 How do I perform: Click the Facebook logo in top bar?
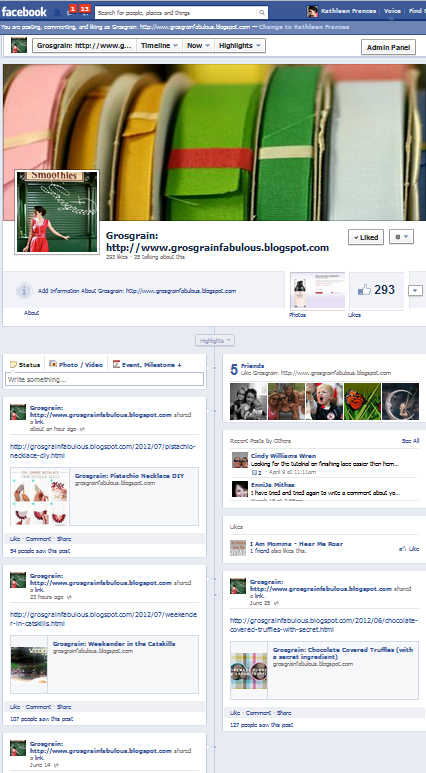(x=24, y=11)
